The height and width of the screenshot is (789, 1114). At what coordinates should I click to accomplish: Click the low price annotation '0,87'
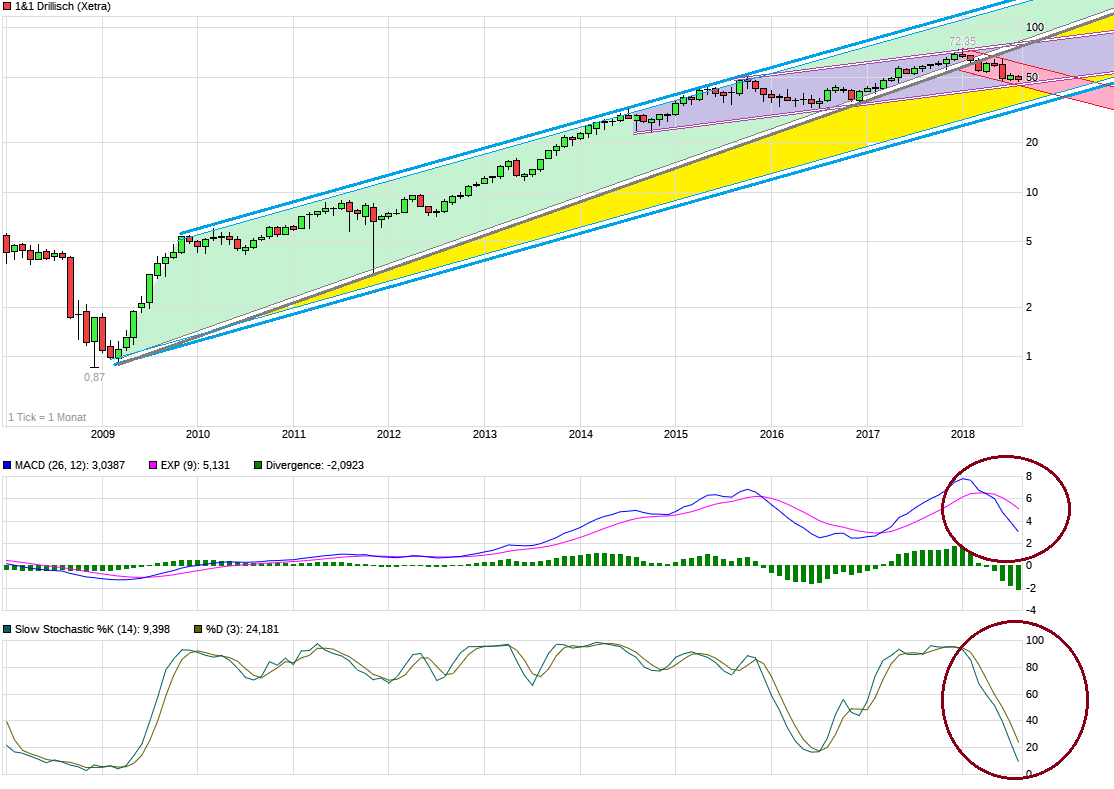coord(94,377)
